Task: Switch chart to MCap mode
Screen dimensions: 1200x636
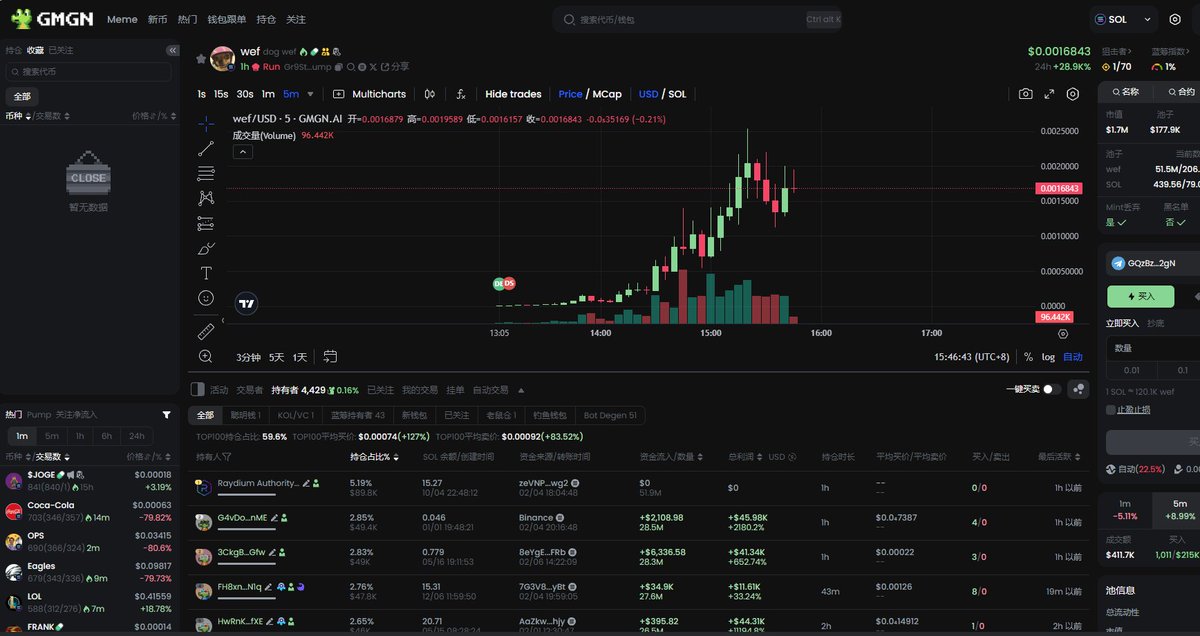Action: pos(606,94)
